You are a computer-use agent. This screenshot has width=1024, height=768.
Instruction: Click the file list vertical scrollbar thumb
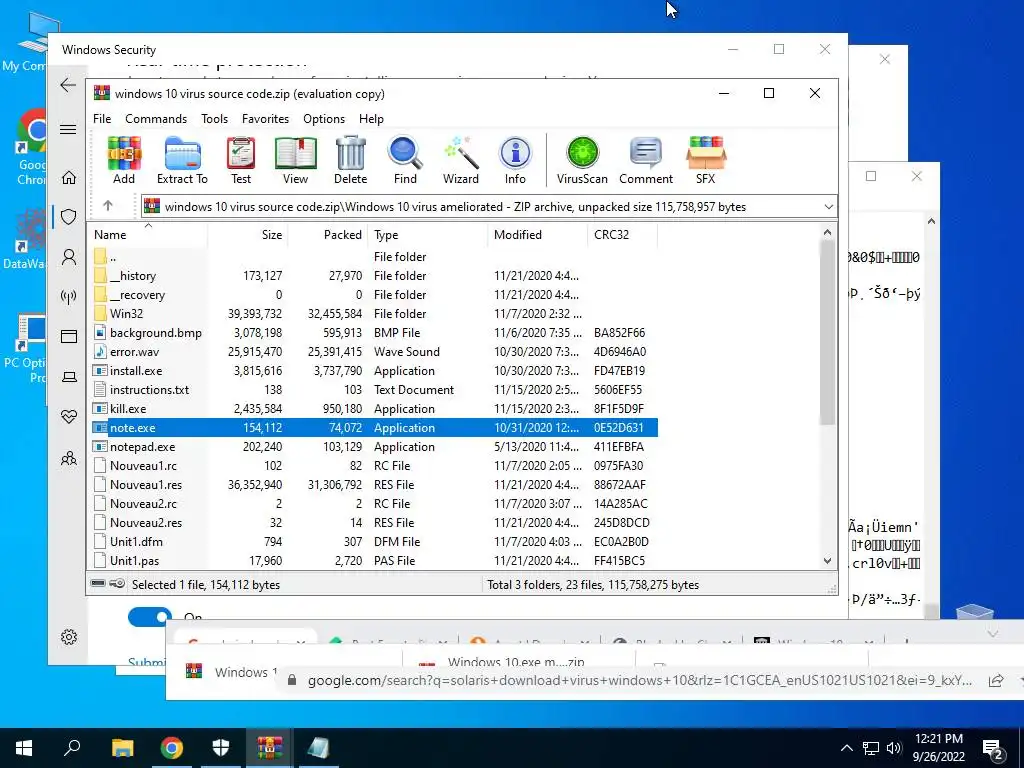point(827,332)
